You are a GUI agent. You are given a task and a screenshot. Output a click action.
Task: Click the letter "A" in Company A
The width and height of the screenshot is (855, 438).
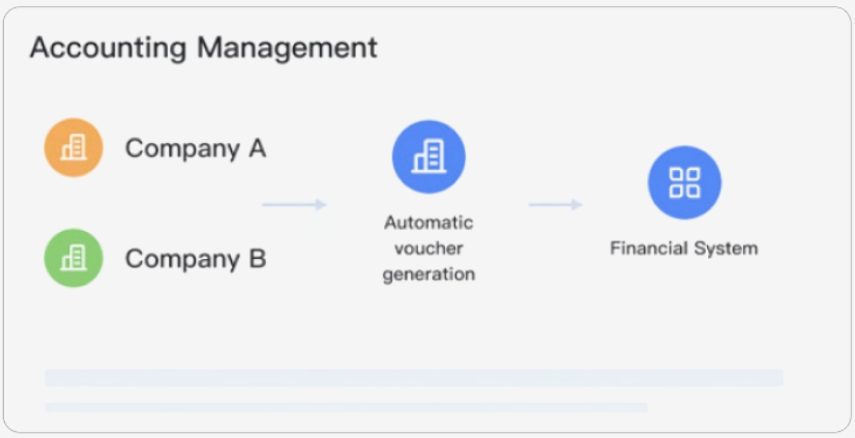pyautogui.click(x=256, y=149)
